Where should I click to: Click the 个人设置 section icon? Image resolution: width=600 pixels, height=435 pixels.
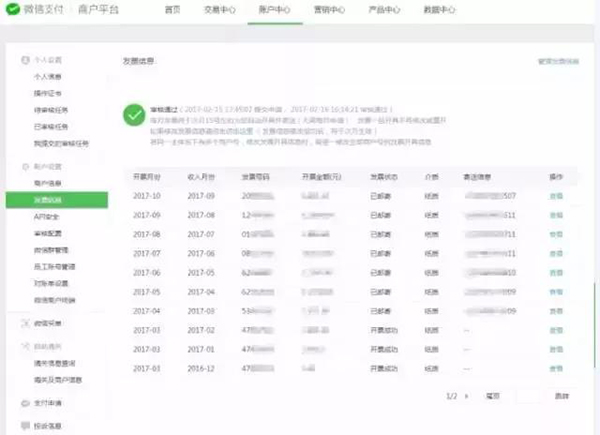click(24, 60)
